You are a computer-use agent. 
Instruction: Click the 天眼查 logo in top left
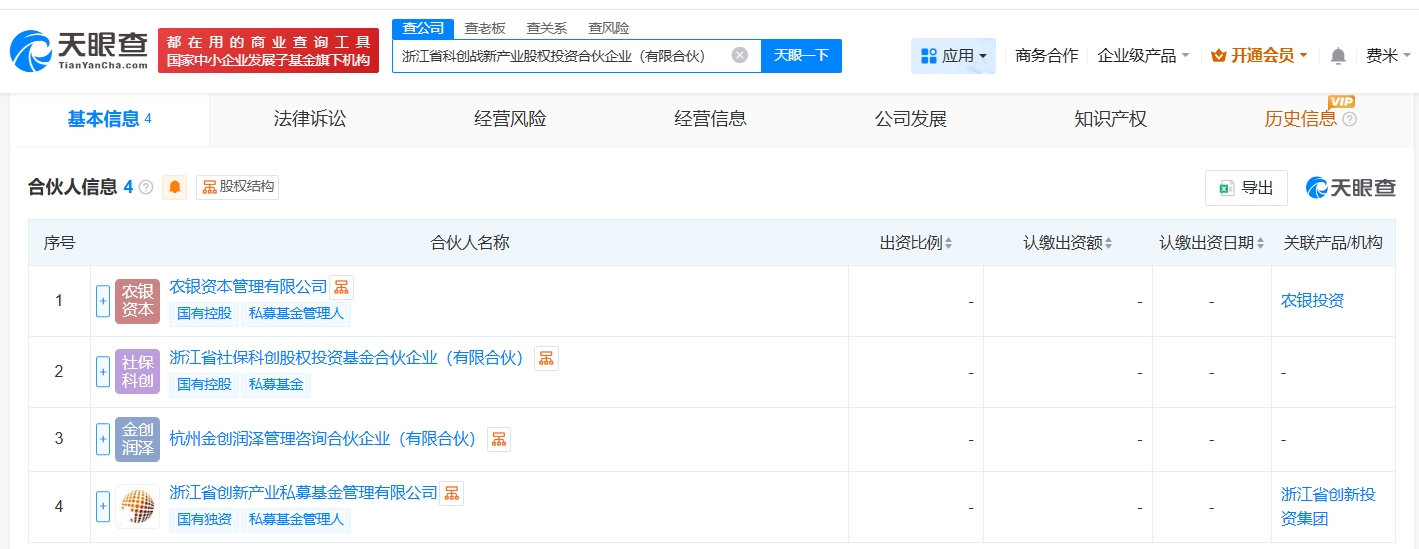pos(80,50)
